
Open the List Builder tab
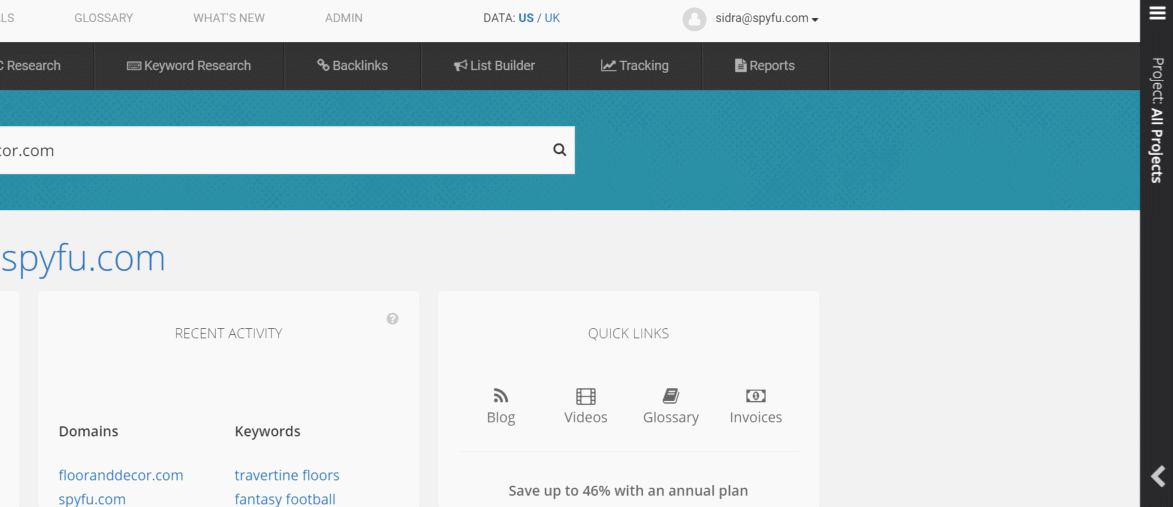(x=494, y=66)
